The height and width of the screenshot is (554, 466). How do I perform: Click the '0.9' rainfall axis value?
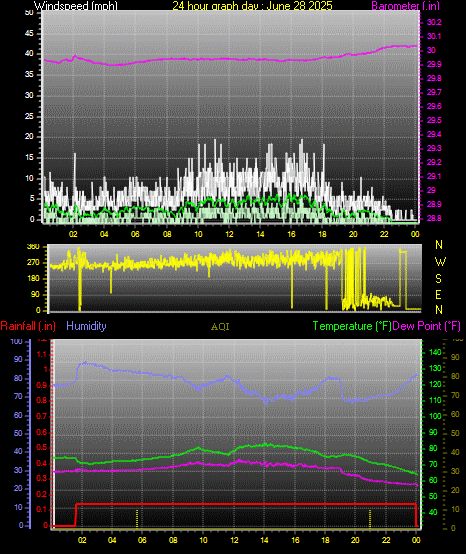click(x=42, y=385)
